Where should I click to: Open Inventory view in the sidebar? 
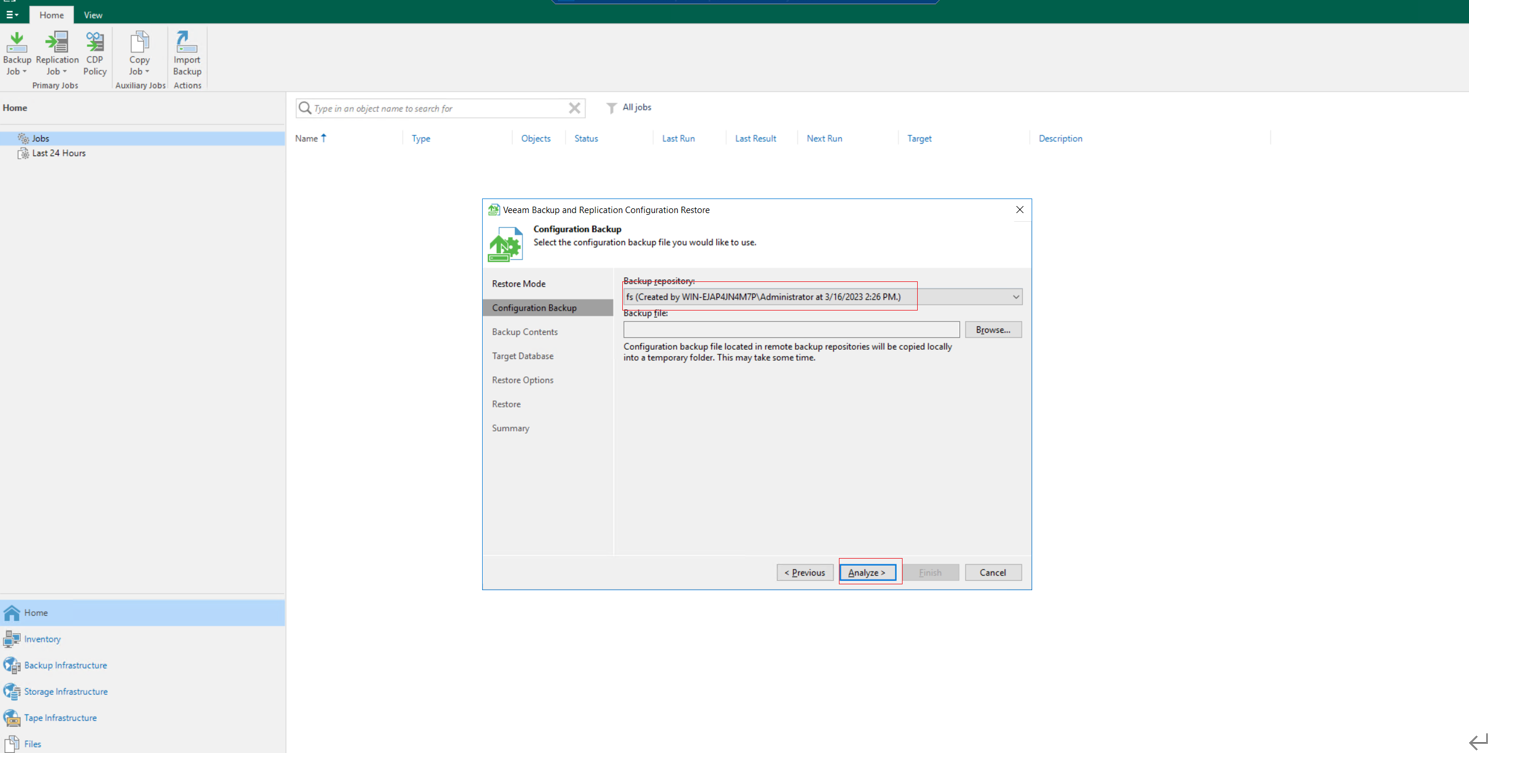42,639
